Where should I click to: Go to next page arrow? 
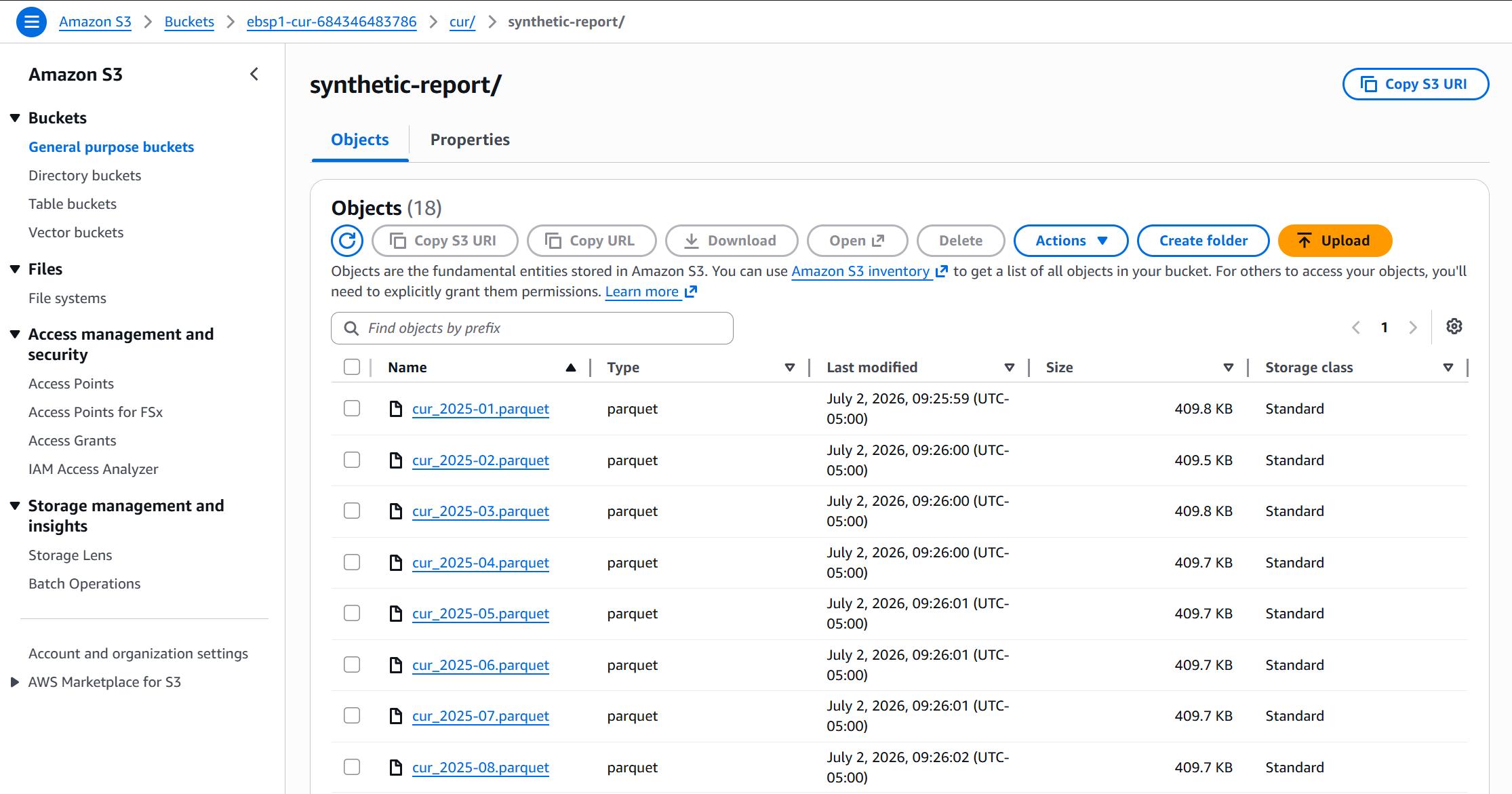1413,327
